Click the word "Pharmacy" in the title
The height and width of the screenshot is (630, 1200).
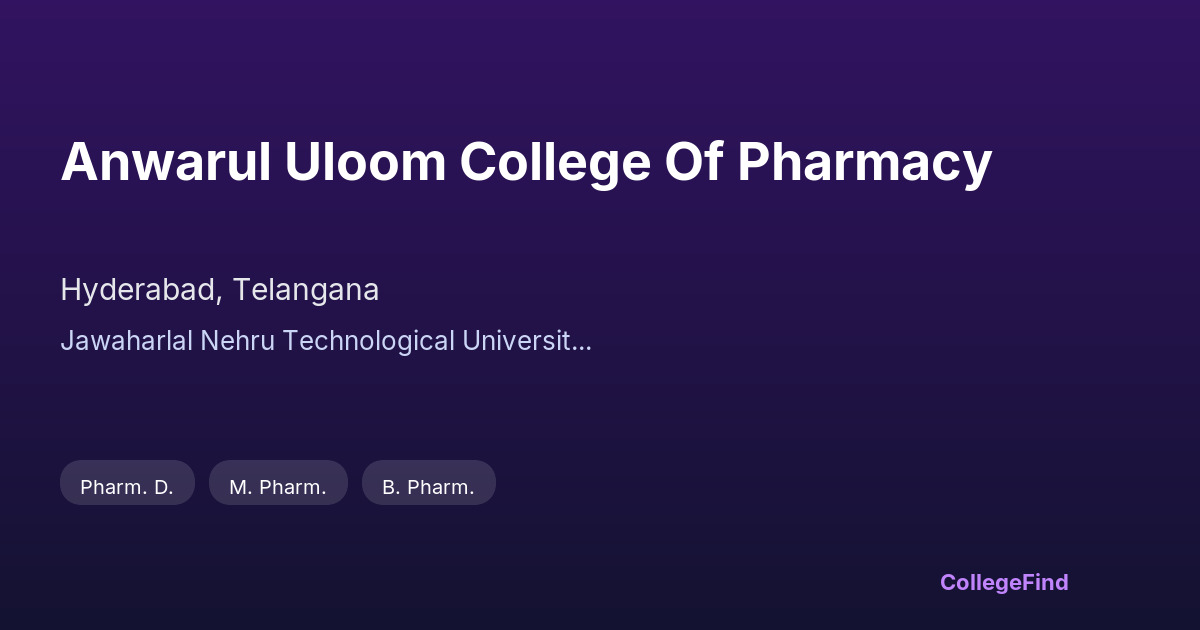[x=864, y=162]
